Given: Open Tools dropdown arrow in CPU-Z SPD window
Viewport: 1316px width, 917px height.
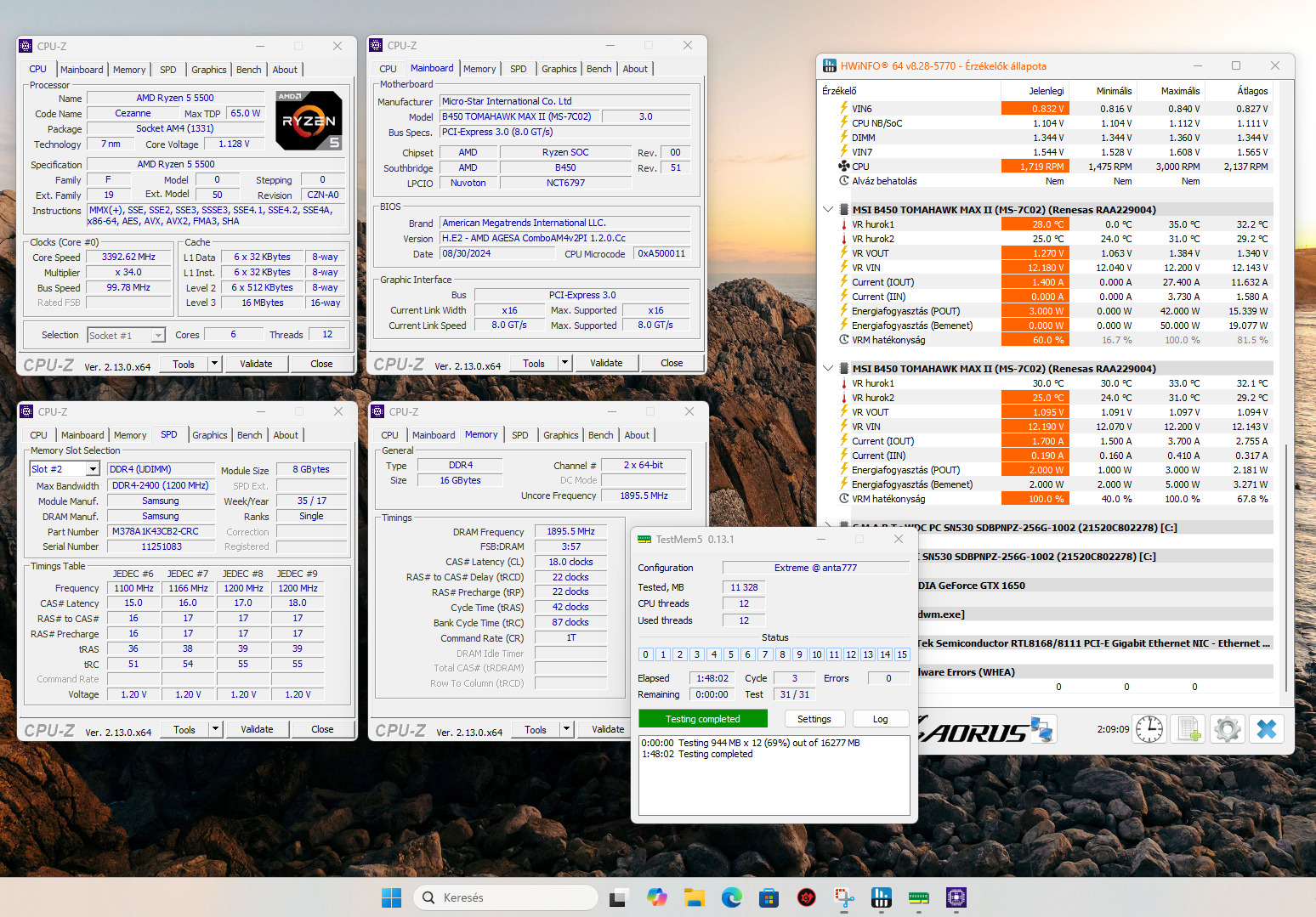Looking at the screenshot, I should point(215,729).
